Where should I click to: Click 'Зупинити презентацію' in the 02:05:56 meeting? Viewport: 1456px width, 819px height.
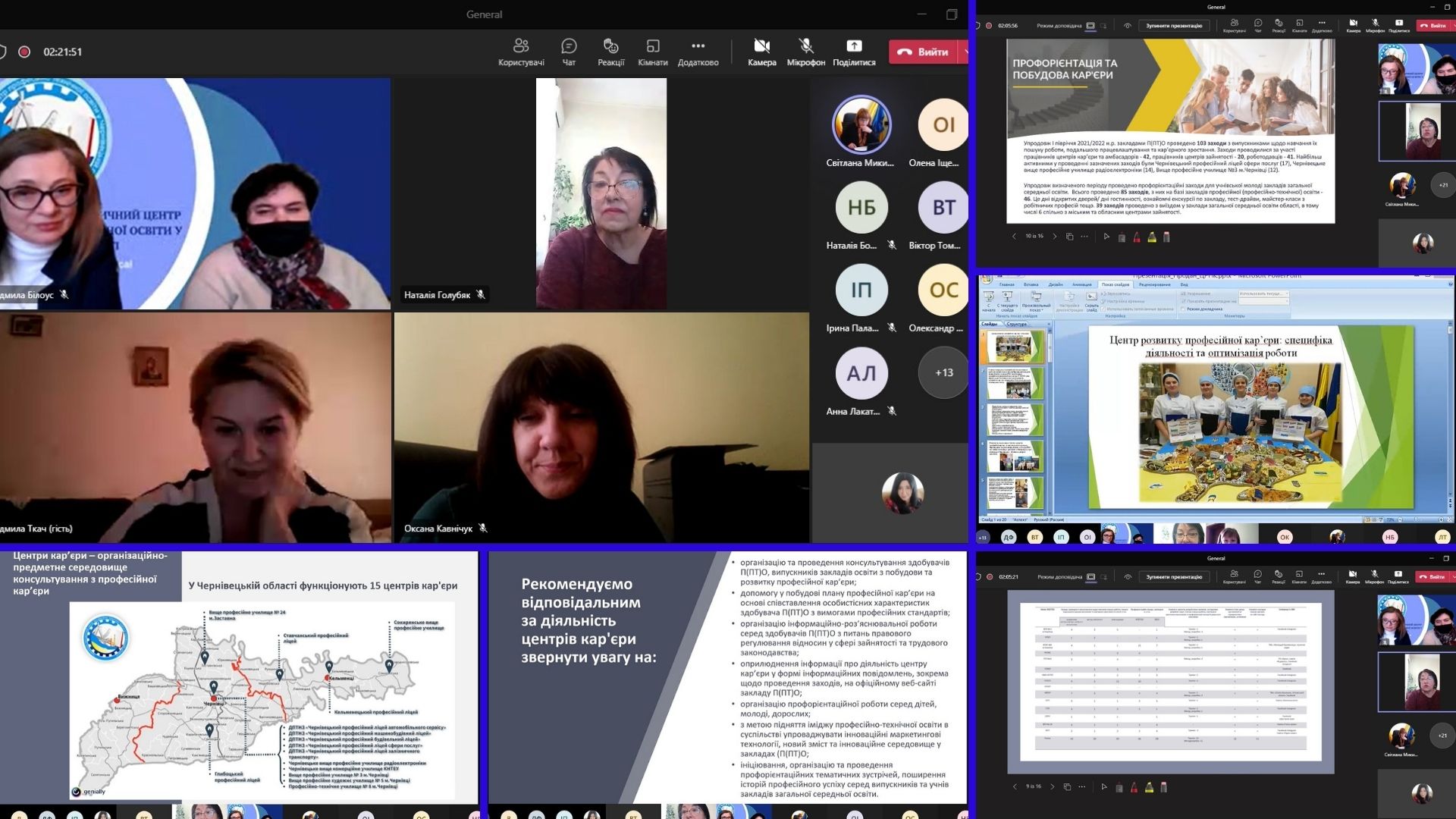1173,26
